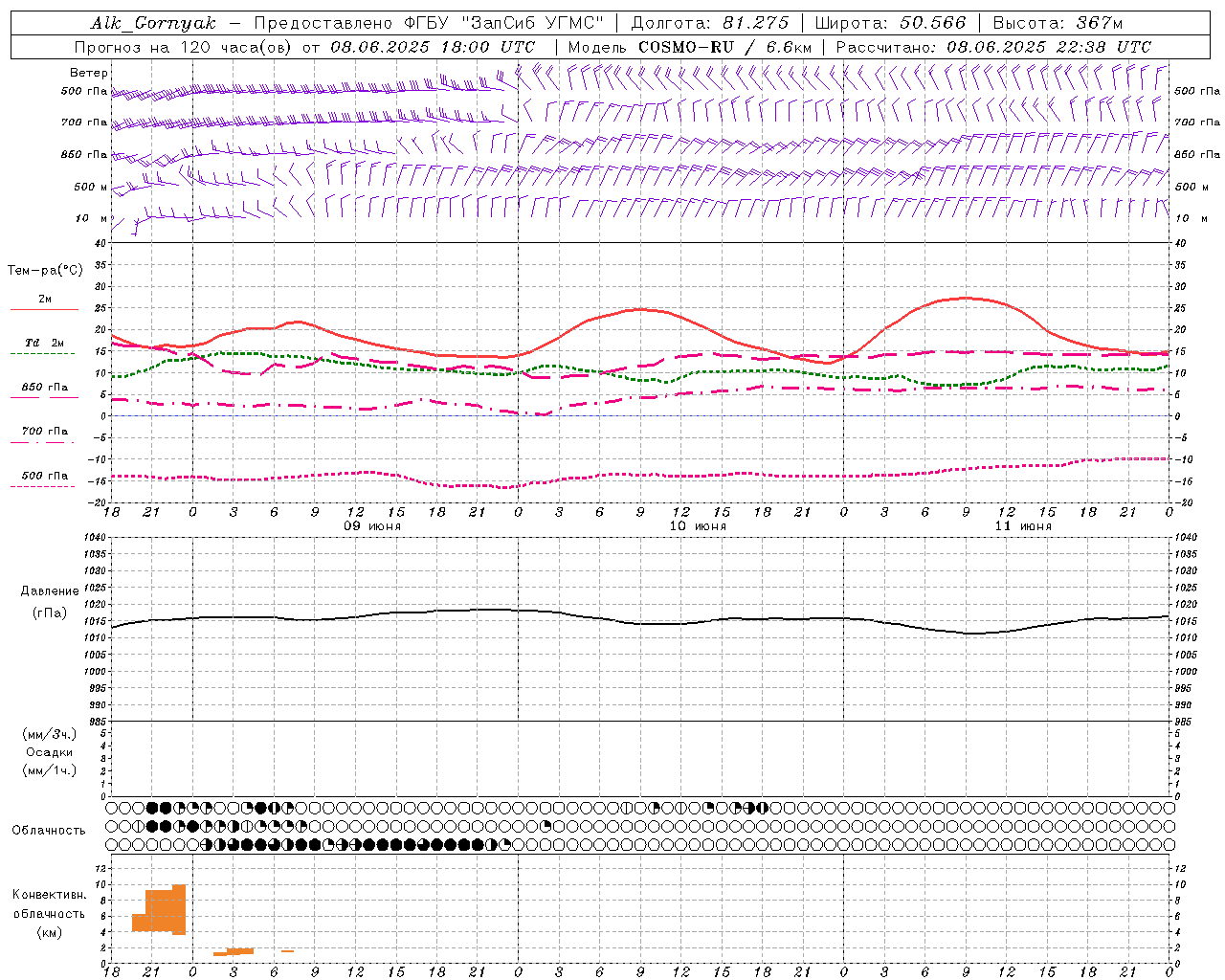
Task: Click the Конвективн. panel label
Action: [50, 895]
